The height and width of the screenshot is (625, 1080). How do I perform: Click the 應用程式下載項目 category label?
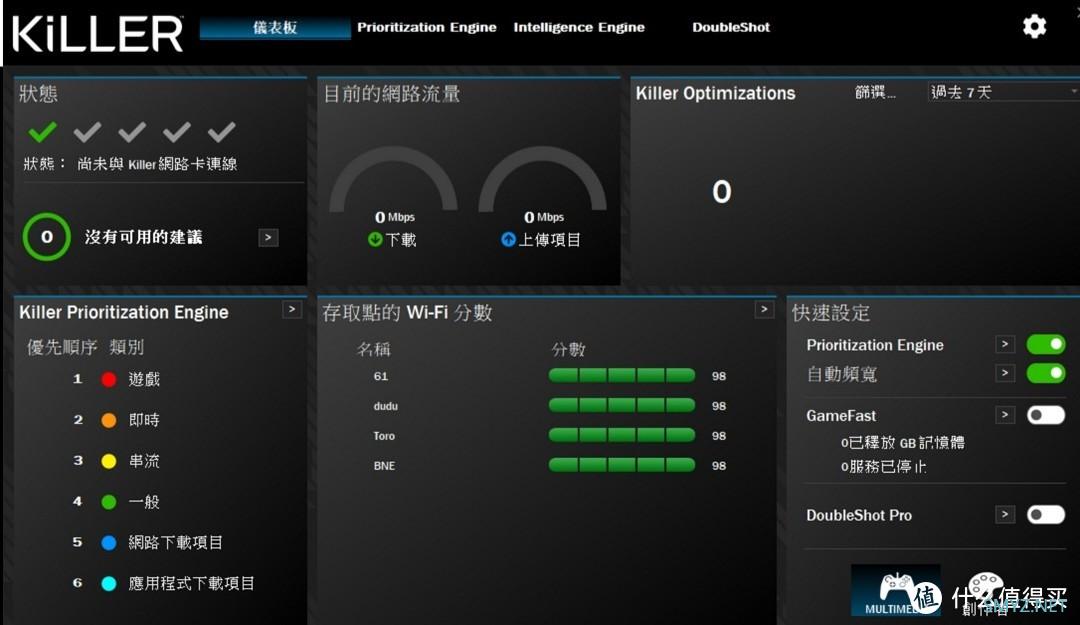coord(191,583)
